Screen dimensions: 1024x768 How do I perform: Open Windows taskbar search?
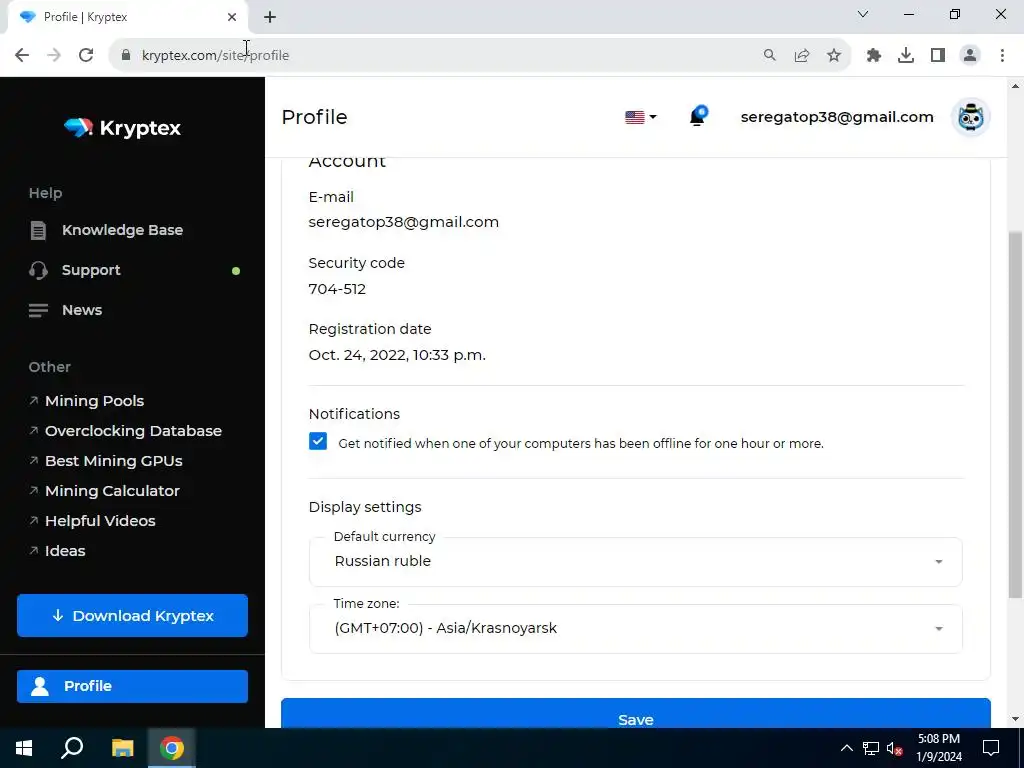coord(72,748)
